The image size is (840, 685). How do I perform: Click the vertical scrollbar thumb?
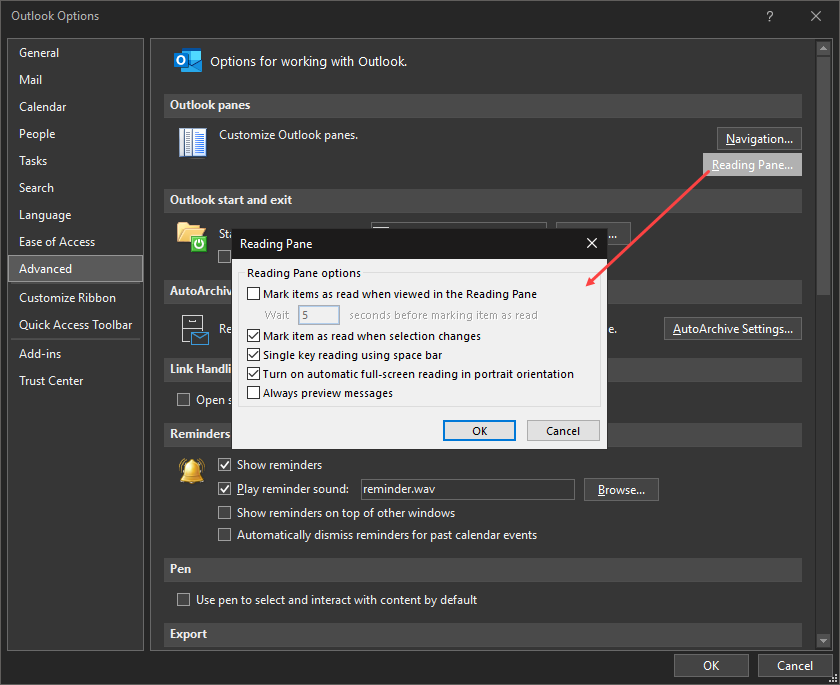coord(823,175)
